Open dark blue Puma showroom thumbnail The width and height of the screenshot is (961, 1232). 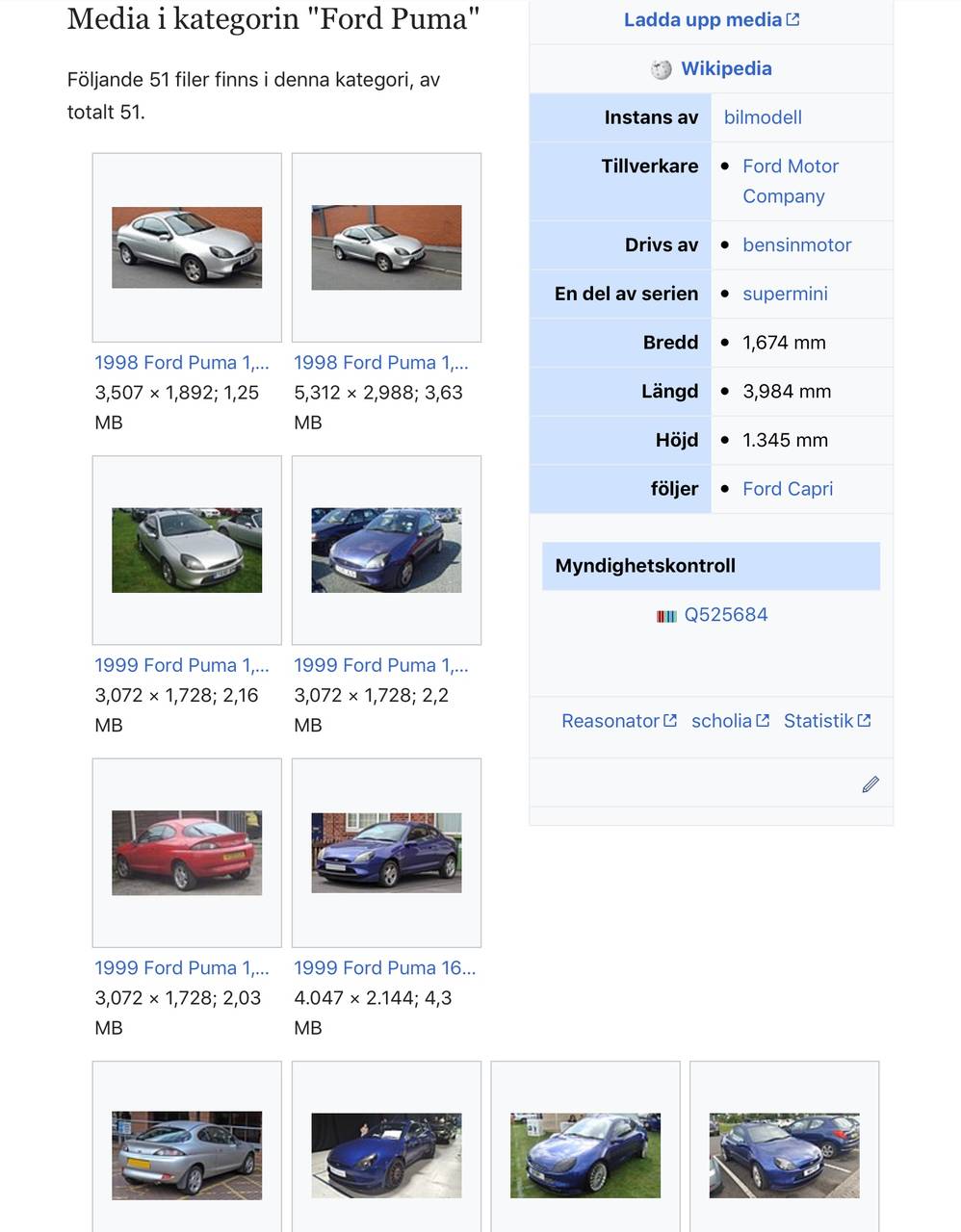pyautogui.click(x=386, y=1155)
